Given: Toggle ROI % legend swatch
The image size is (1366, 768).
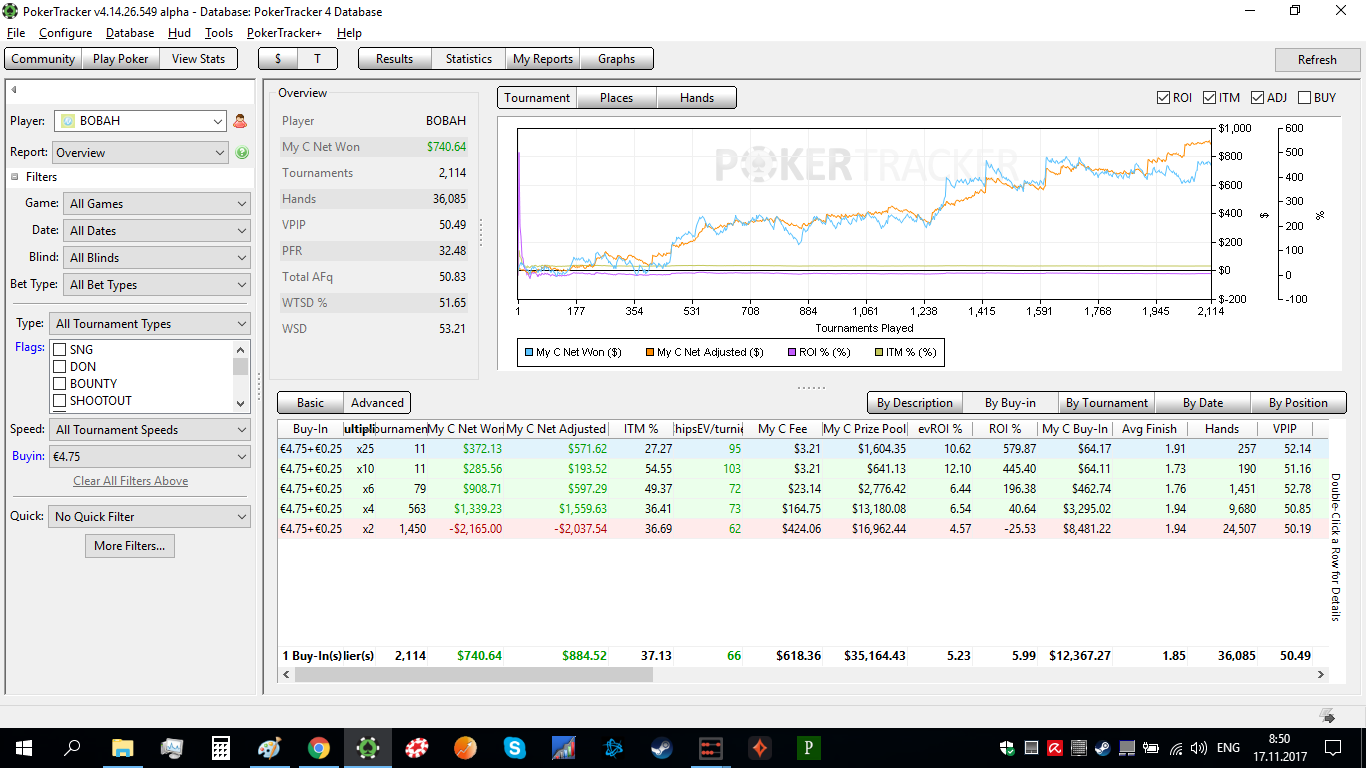Looking at the screenshot, I should pyautogui.click(x=792, y=352).
